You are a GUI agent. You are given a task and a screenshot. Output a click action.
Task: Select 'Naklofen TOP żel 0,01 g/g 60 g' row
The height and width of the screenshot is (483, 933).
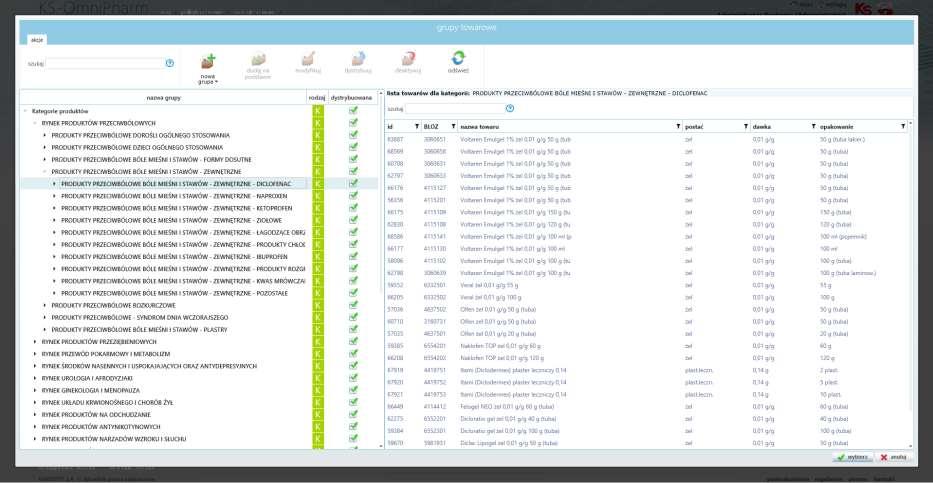pyautogui.click(x=646, y=346)
